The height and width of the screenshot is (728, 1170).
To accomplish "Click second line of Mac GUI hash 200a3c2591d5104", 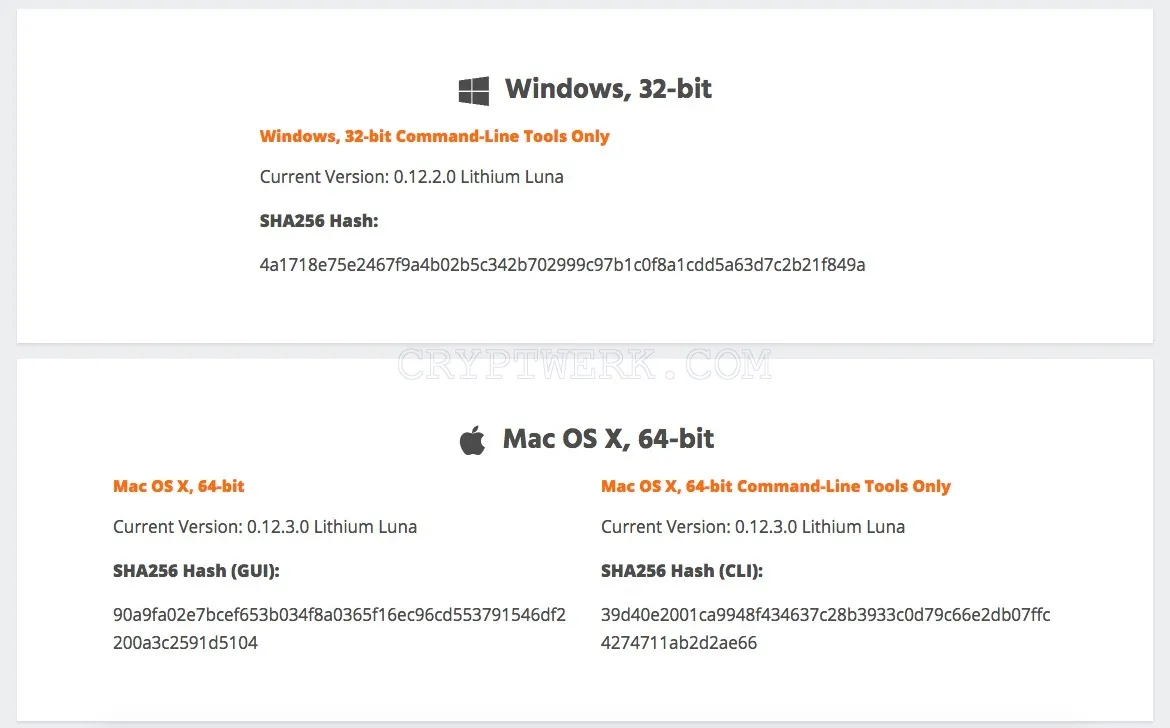I will pyautogui.click(x=185, y=643).
